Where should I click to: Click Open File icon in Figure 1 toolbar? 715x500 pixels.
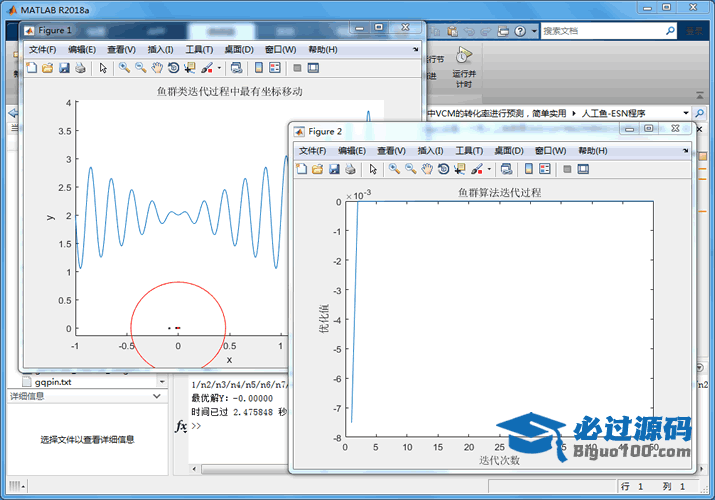pyautogui.click(x=47, y=68)
